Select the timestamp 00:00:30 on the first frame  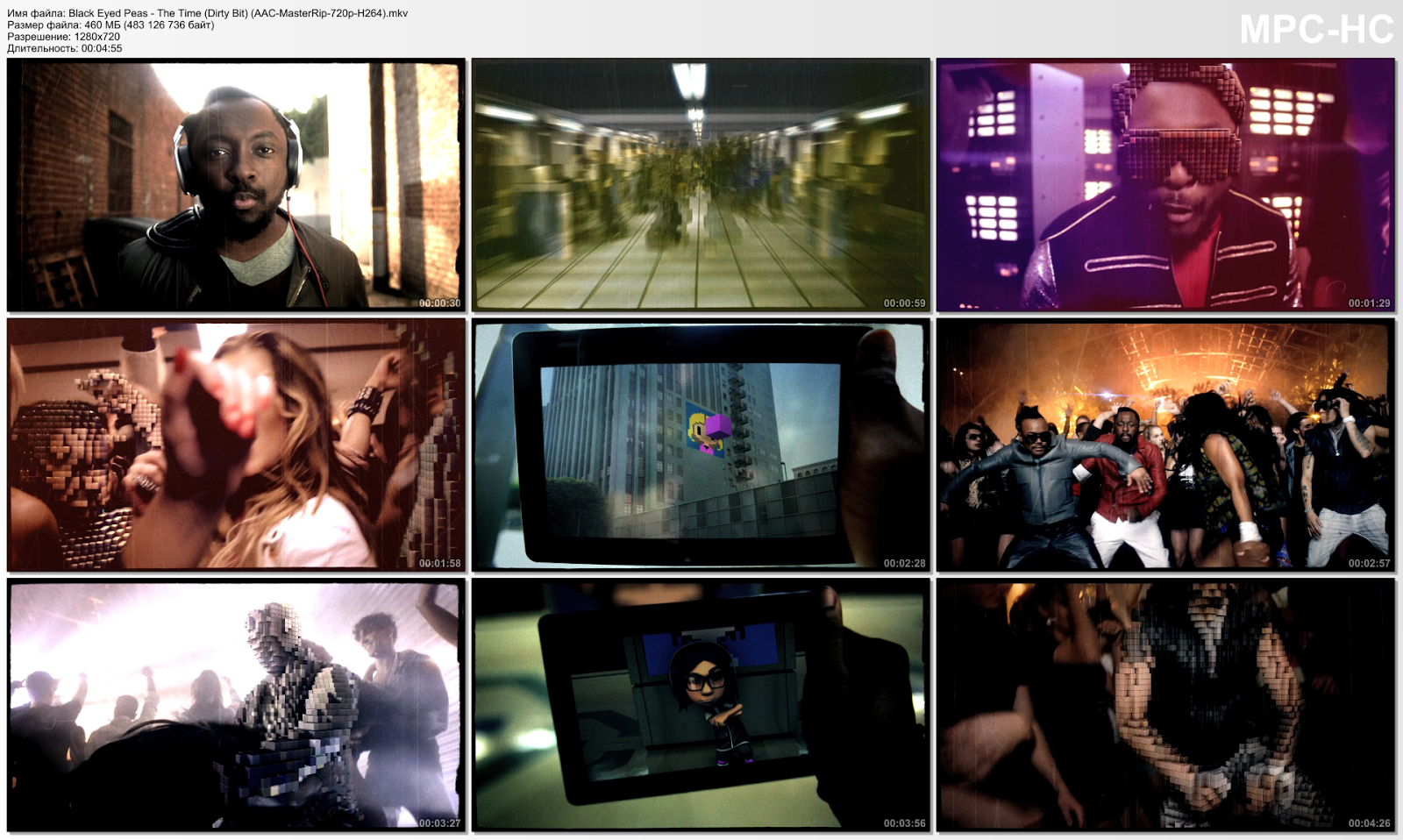[x=439, y=301]
